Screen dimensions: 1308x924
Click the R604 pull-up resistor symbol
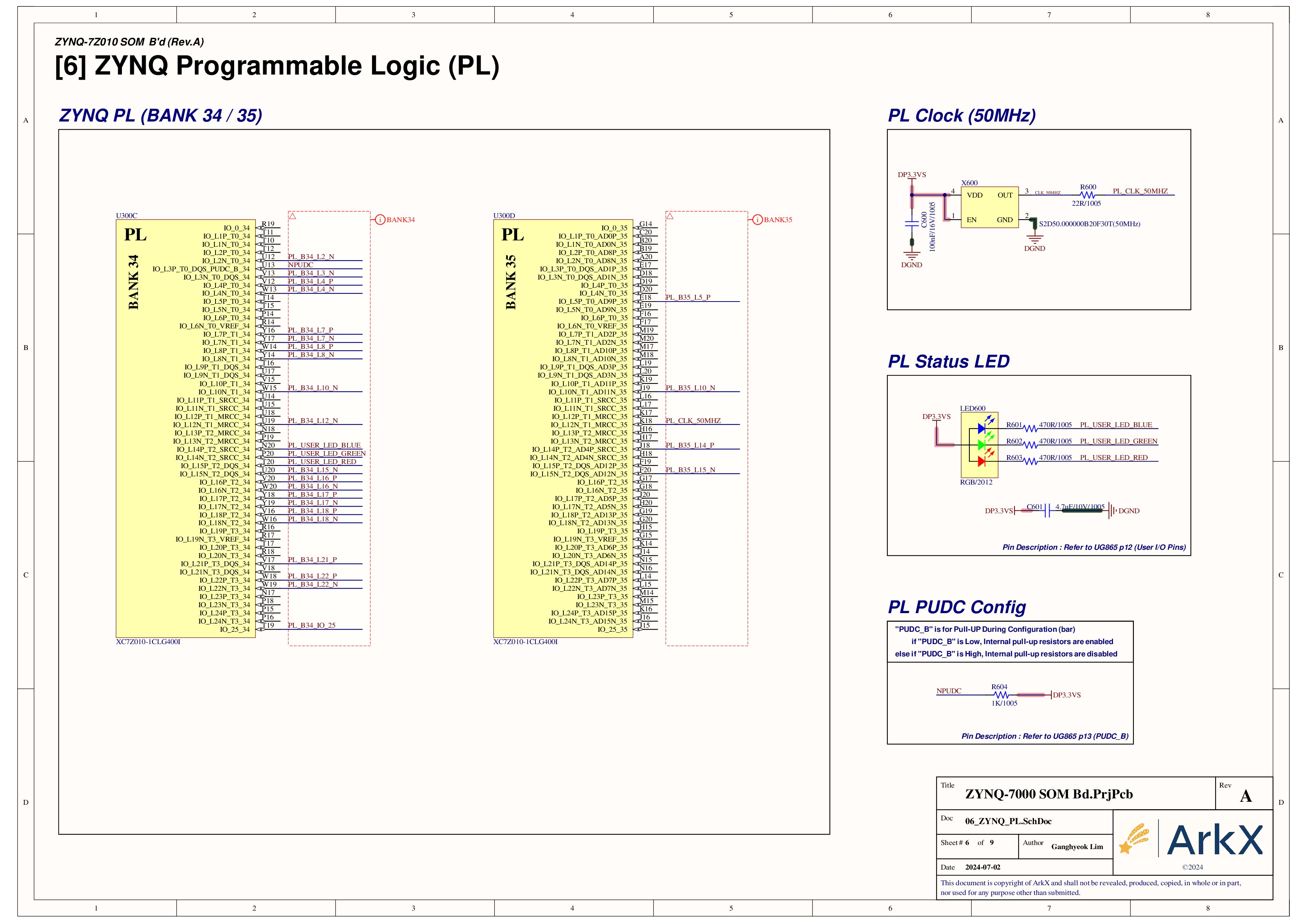(1001, 695)
